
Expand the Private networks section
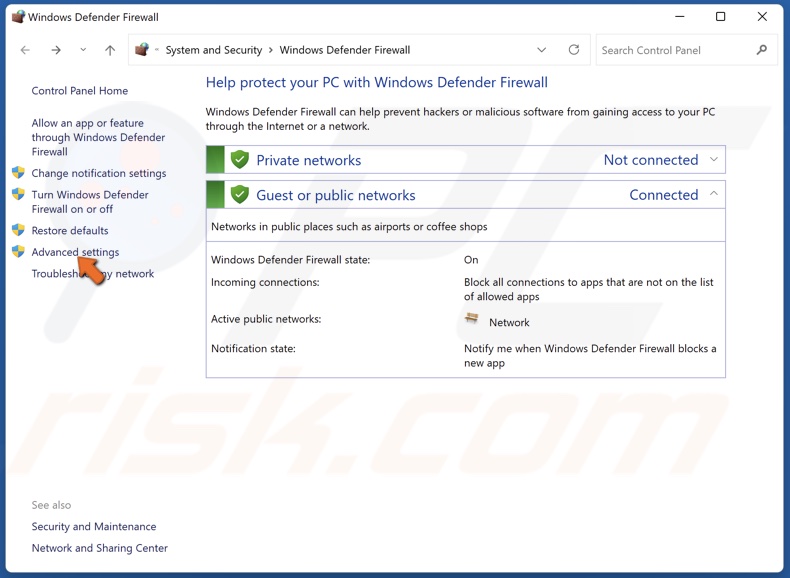click(x=713, y=160)
